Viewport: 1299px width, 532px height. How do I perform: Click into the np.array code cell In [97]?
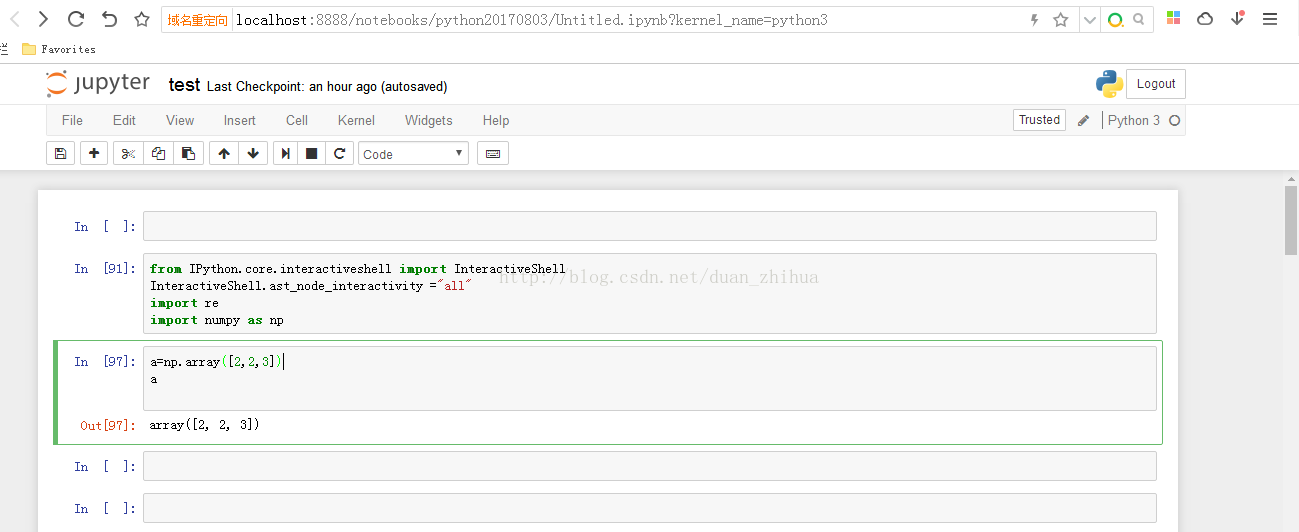pos(650,378)
